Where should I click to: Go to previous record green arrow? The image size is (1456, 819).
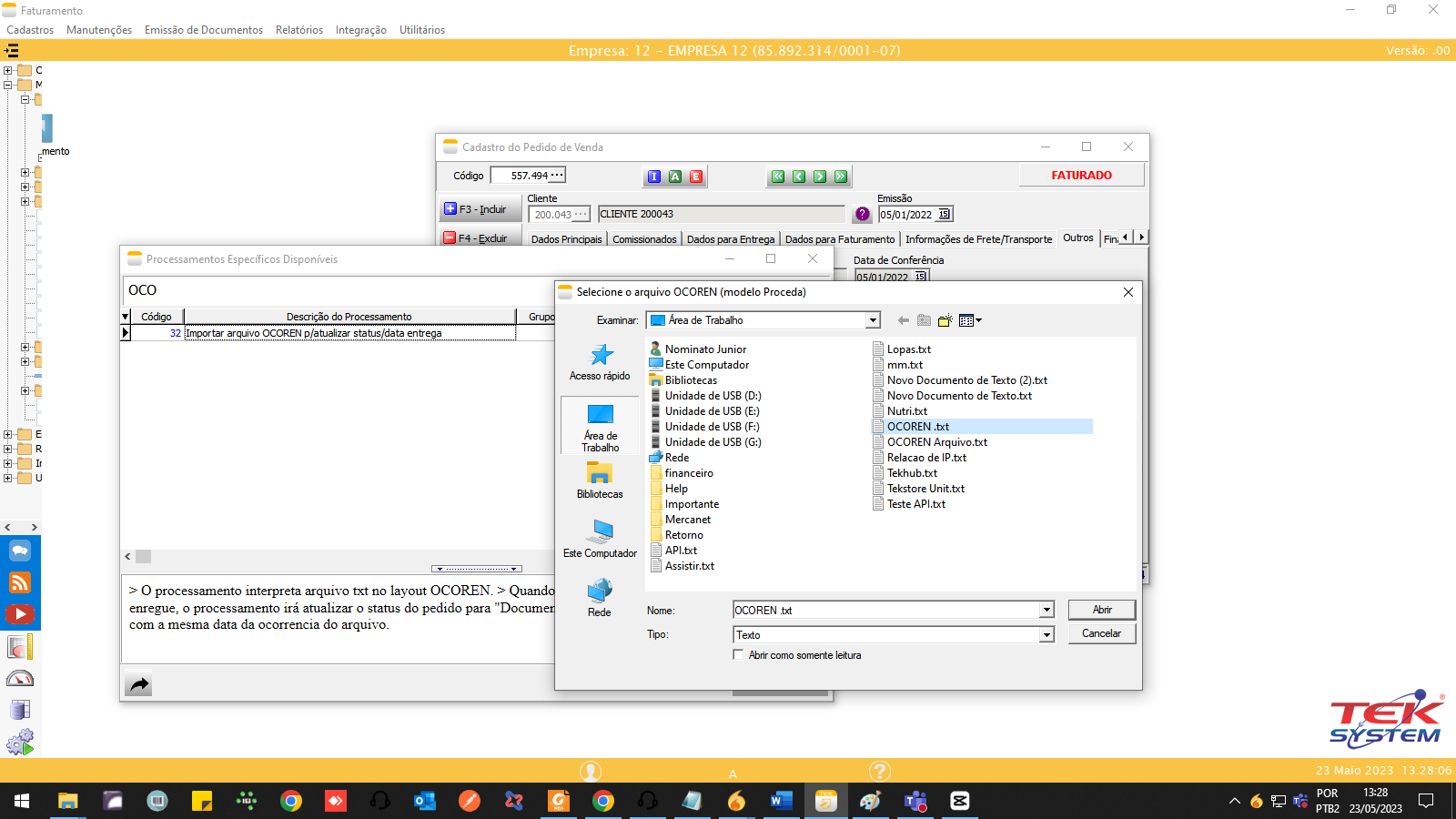799,177
